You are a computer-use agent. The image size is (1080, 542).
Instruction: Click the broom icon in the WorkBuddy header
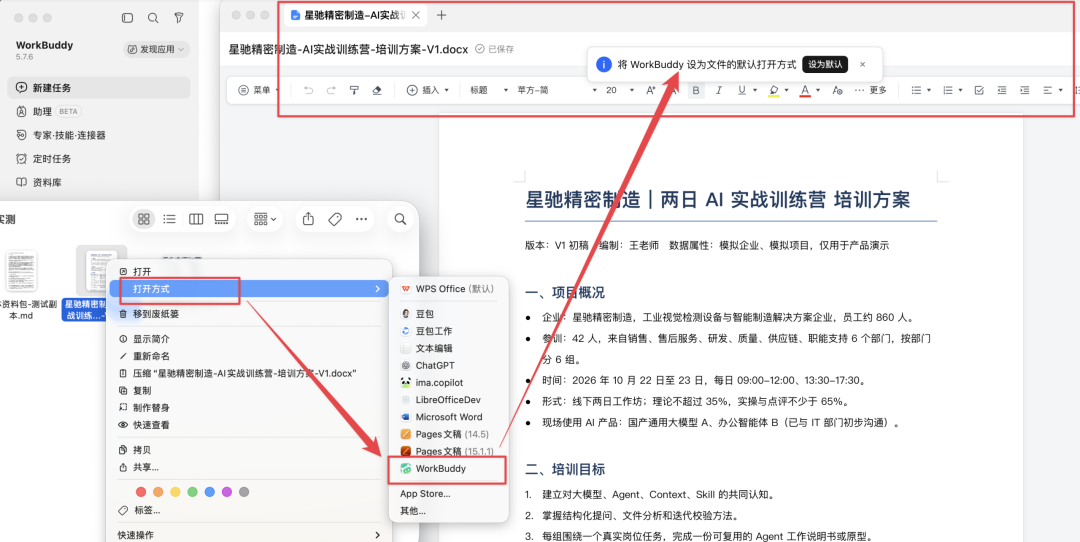[x=178, y=18]
